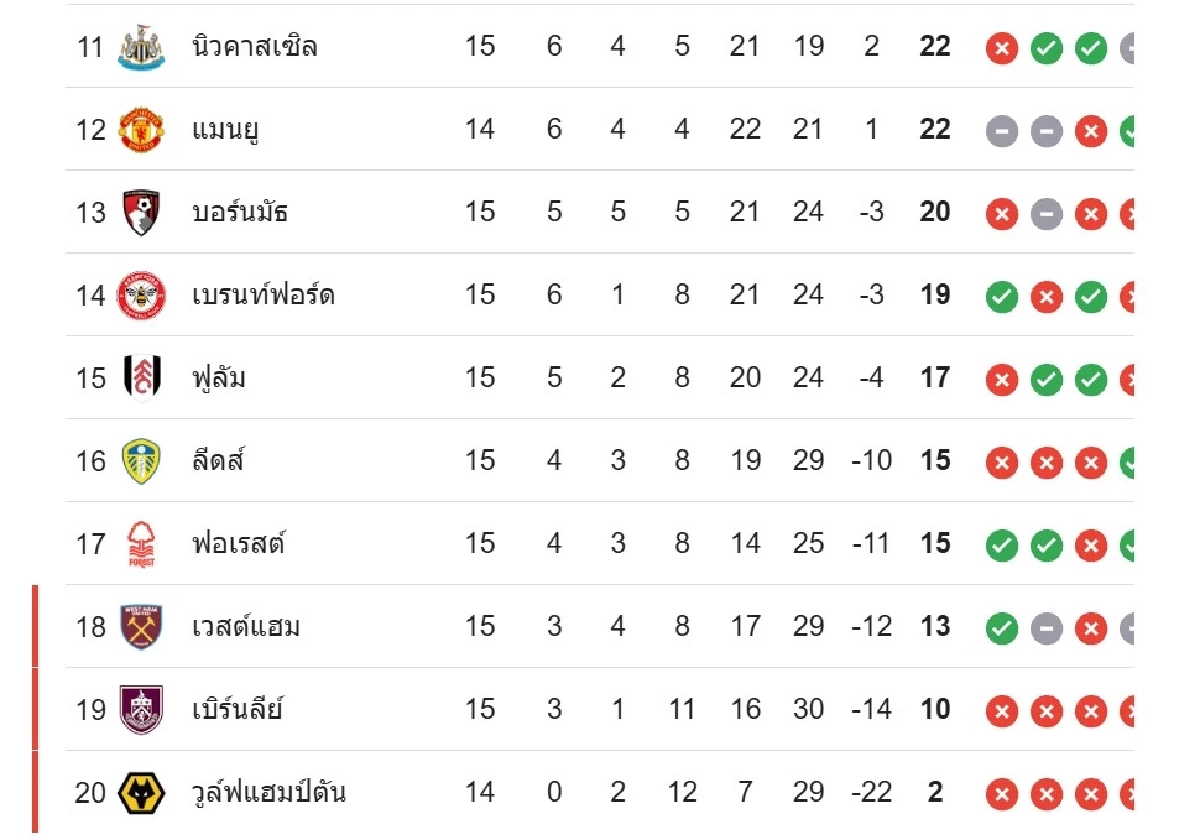Image resolution: width=1200 pixels, height=840 pixels.
Task: Select the เบรนท์ฟอร์ด team name
Action: click(263, 295)
